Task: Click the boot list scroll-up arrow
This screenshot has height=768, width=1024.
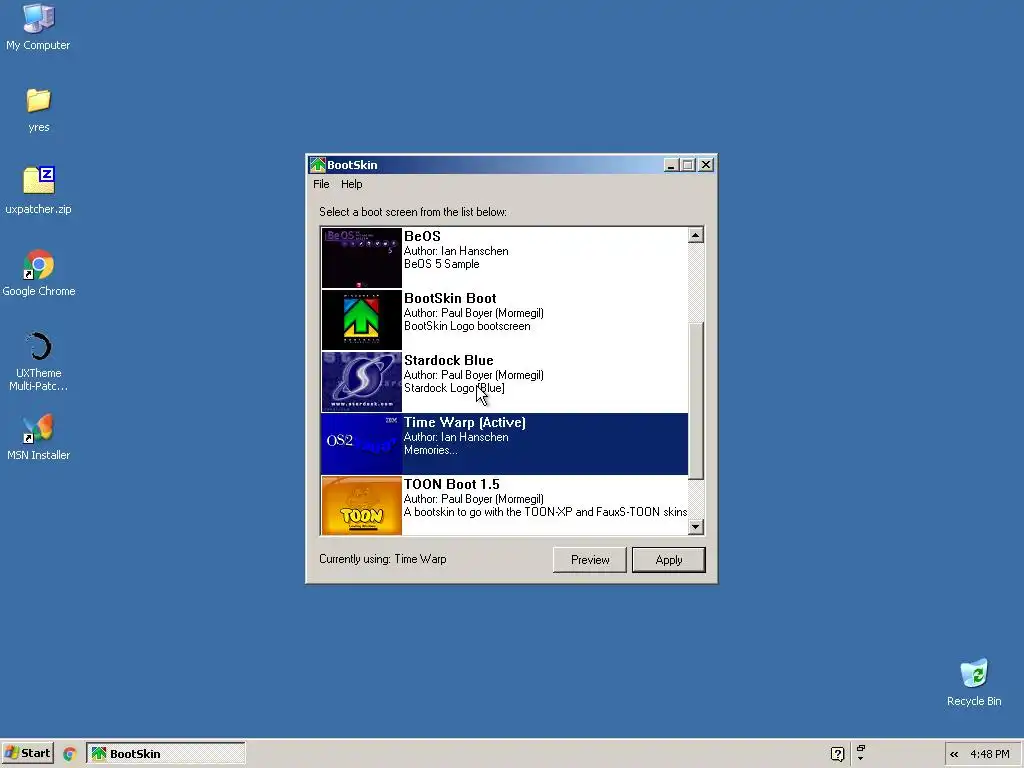Action: [x=696, y=235]
